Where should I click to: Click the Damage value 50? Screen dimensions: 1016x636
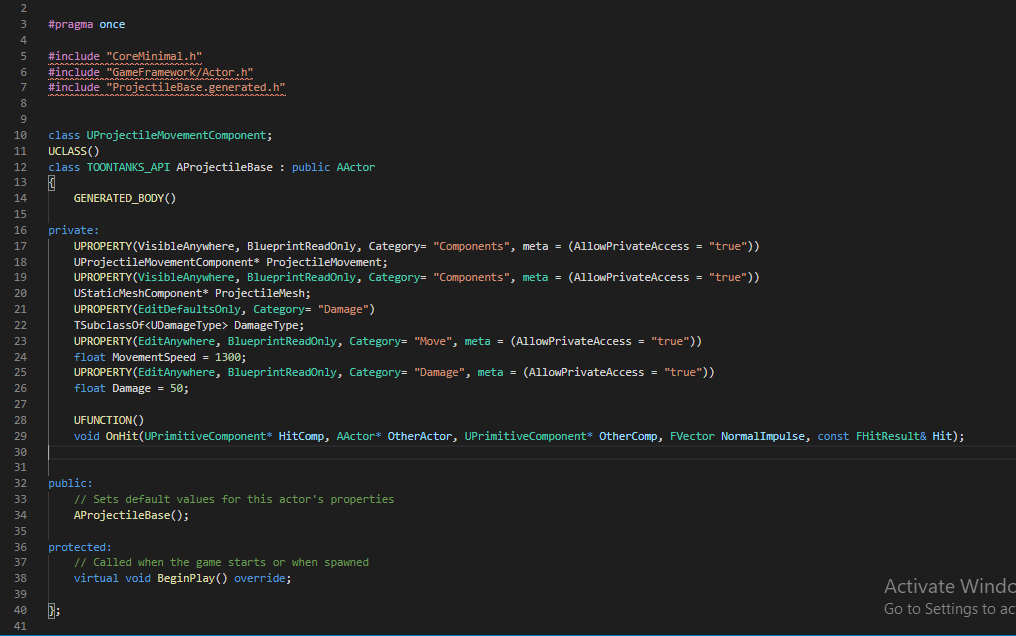176,388
